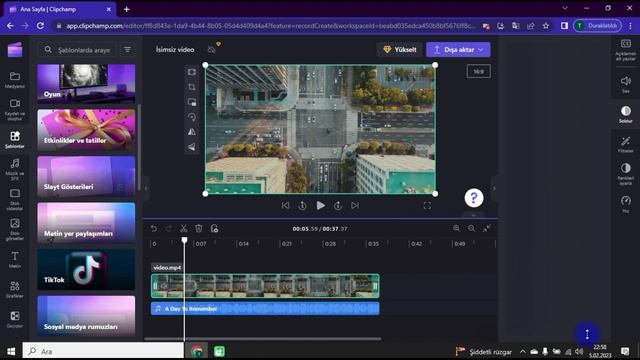Click the timeline horizontal scrollbar
Screen dimensions: 640x360
[x=263, y=339]
